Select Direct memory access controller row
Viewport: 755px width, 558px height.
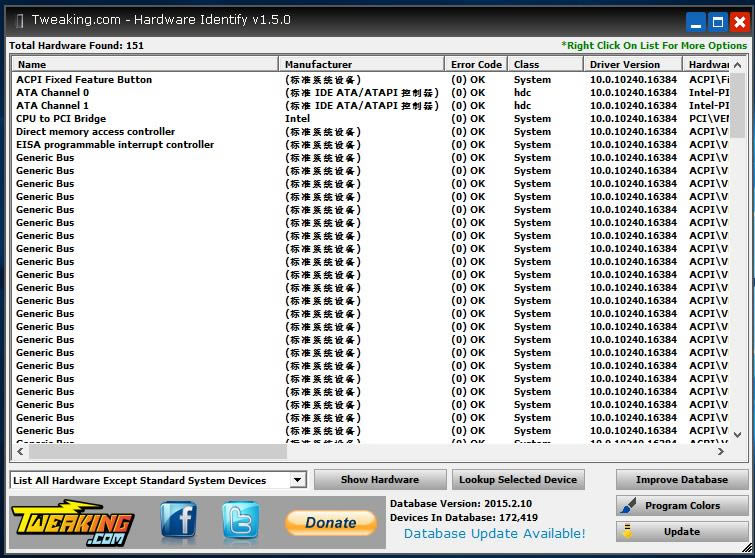pos(371,131)
